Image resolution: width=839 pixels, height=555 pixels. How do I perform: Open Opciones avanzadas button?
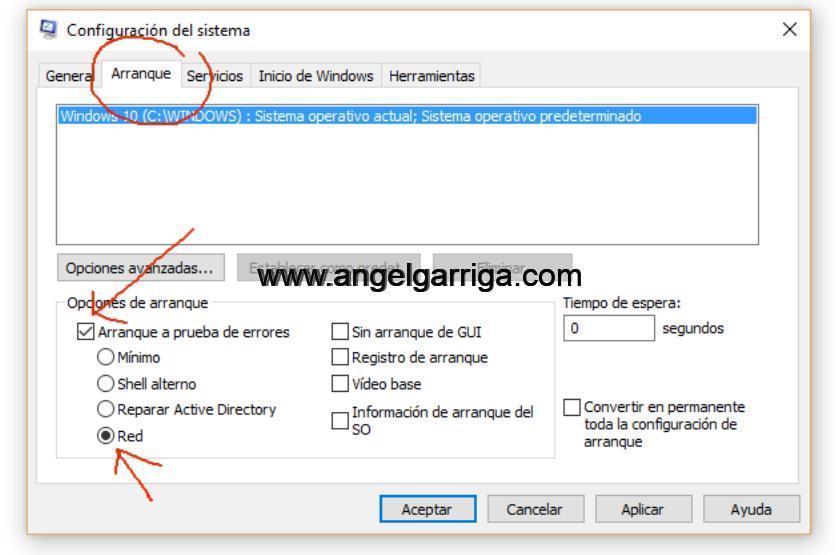141,268
